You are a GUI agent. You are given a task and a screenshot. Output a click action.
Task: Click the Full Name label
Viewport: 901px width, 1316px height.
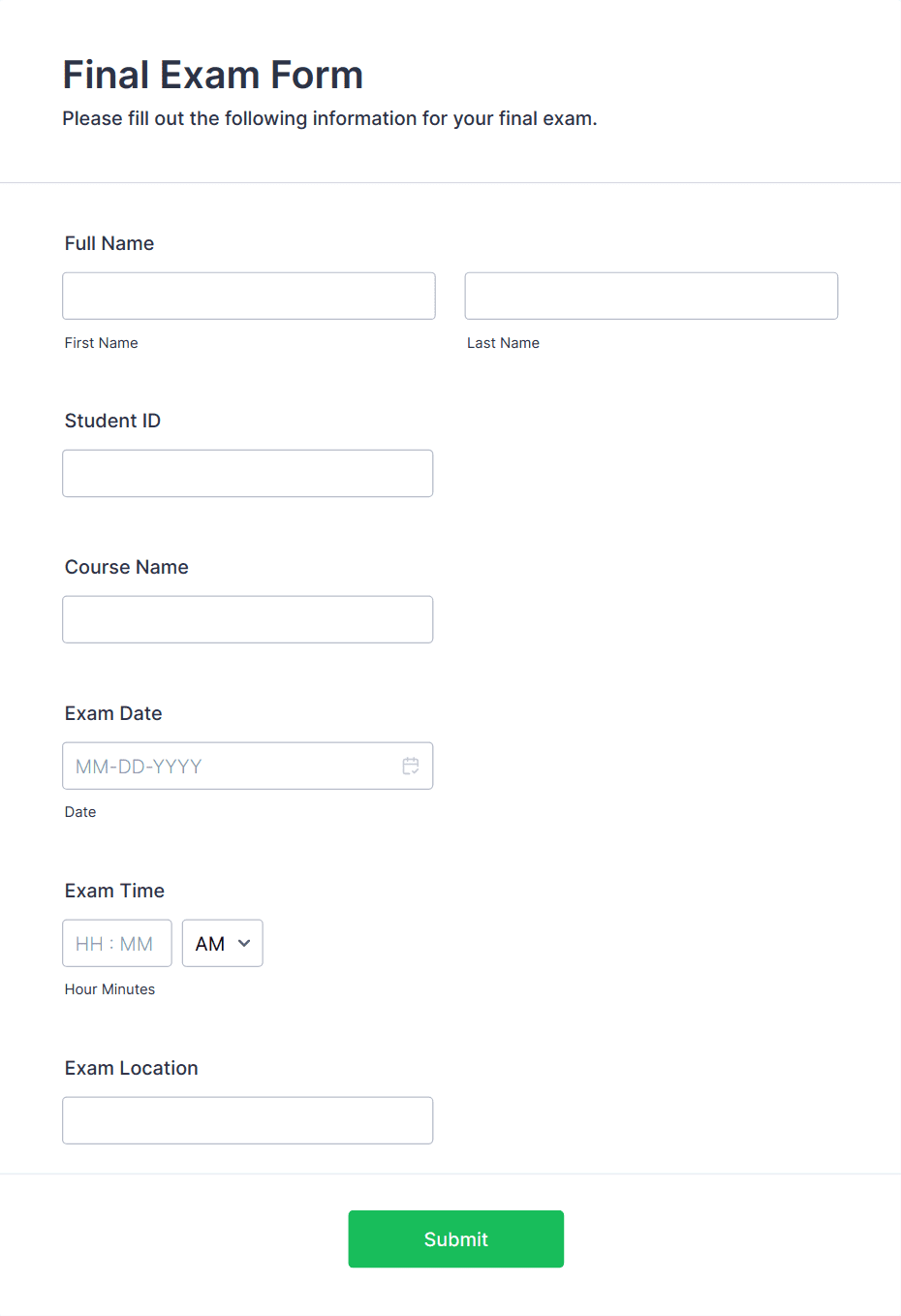coord(109,243)
